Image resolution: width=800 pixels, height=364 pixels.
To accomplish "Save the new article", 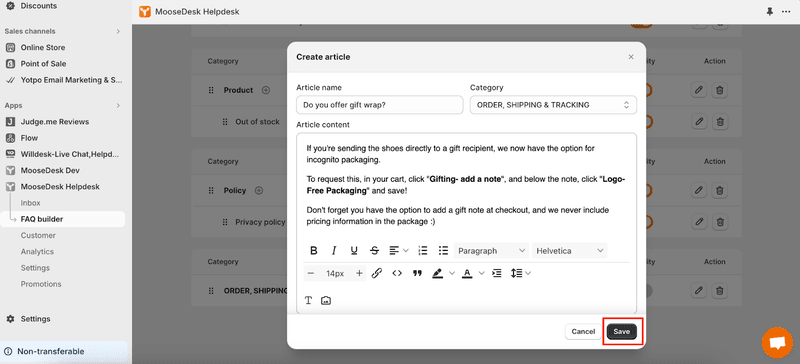I will click(621, 331).
